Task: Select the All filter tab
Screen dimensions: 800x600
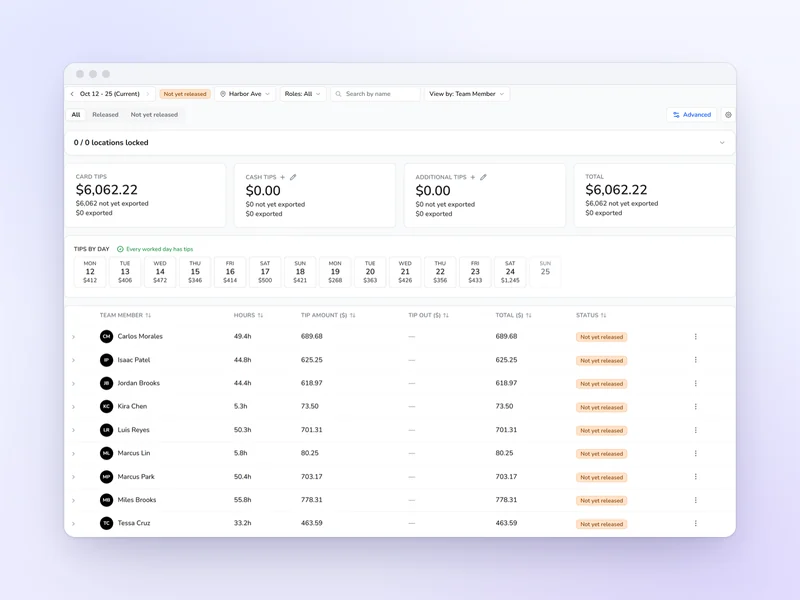Action: click(x=76, y=115)
